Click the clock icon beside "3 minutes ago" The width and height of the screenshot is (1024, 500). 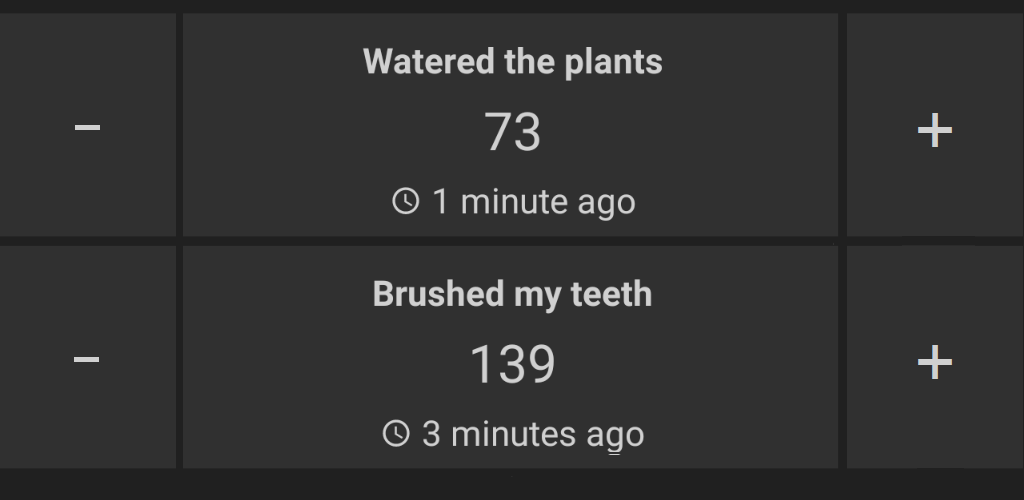pyautogui.click(x=396, y=433)
